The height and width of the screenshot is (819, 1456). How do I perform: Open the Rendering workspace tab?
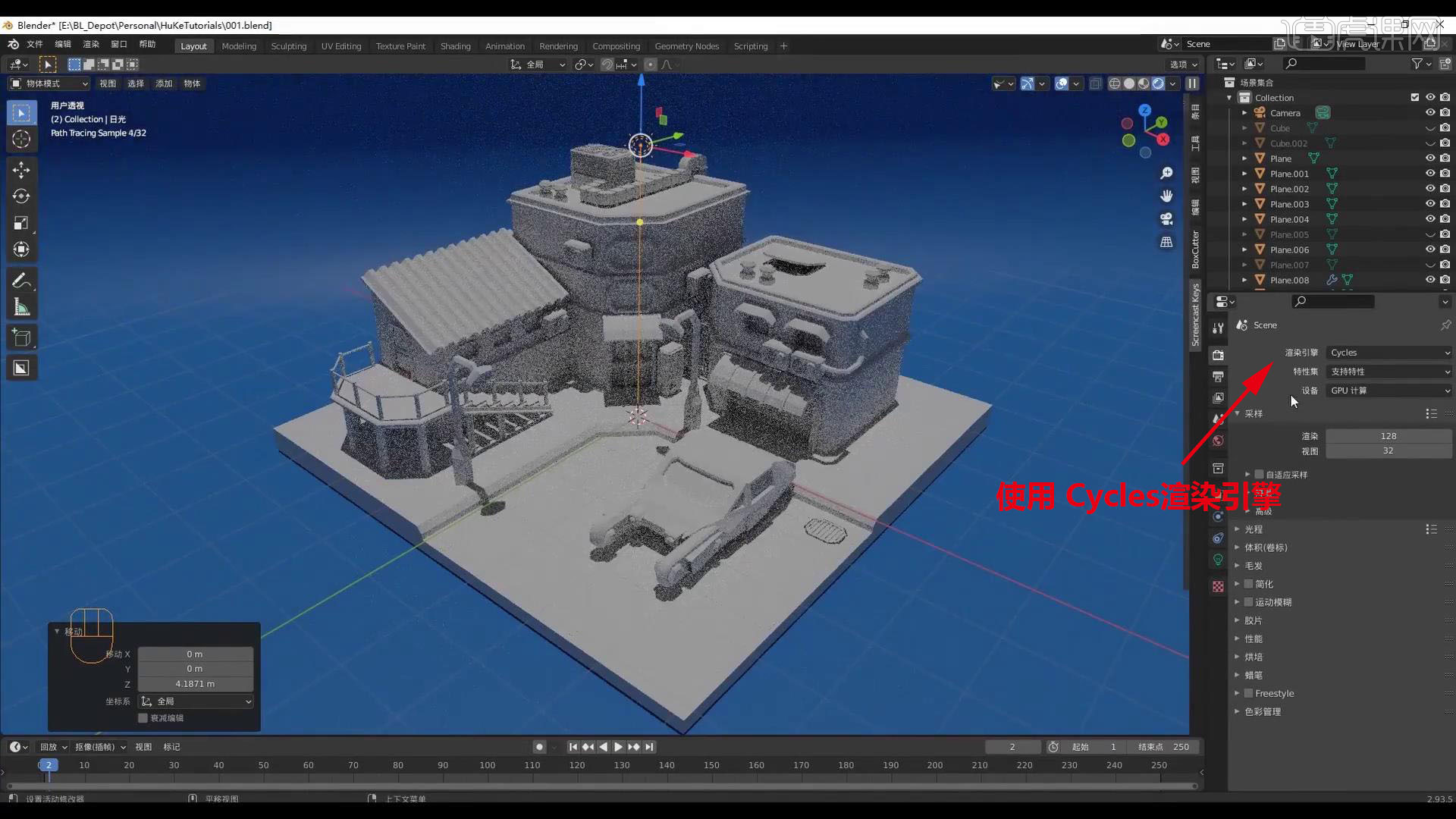point(558,46)
